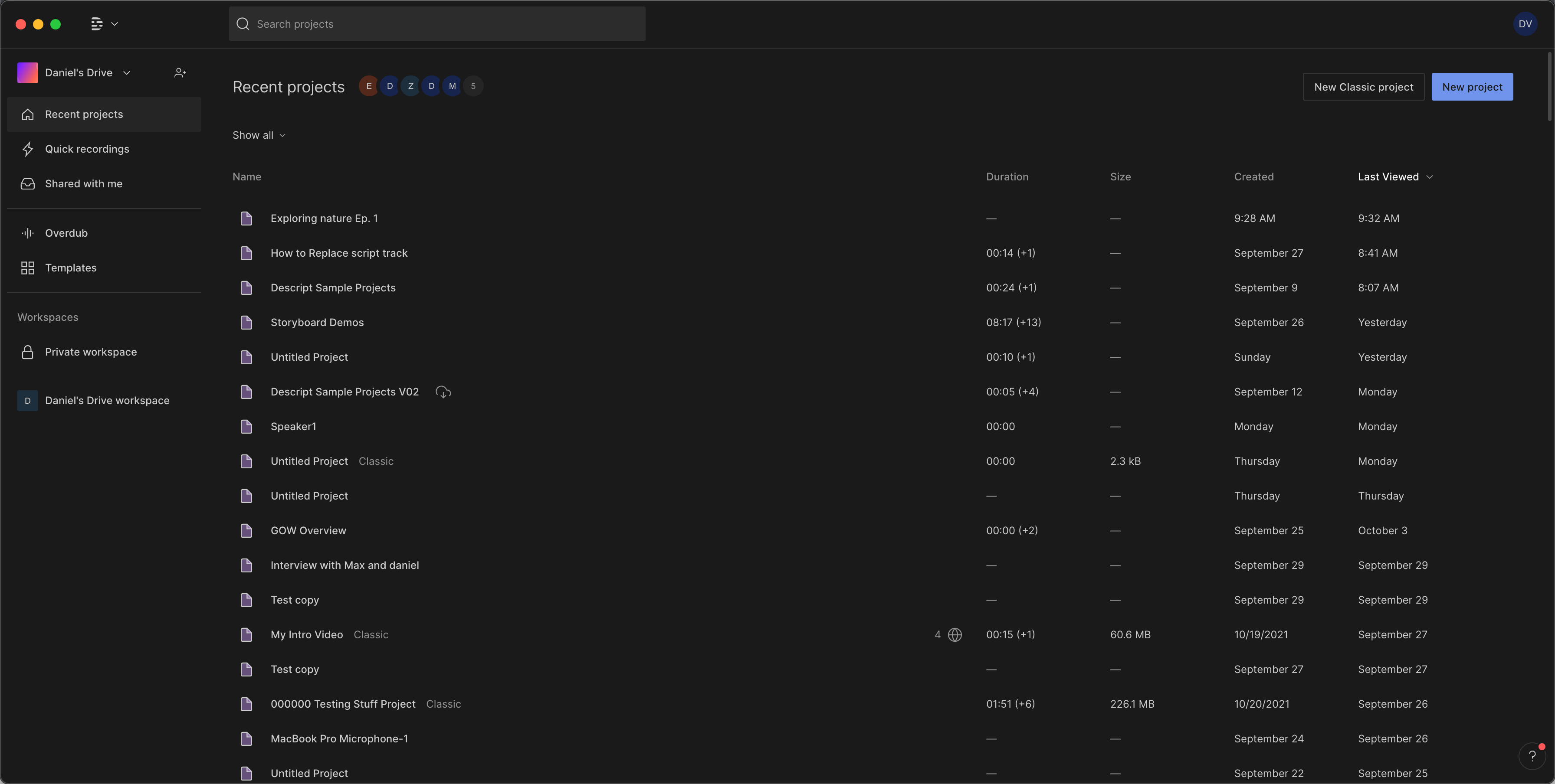Select Private workspace
The width and height of the screenshot is (1555, 784).
click(104, 352)
